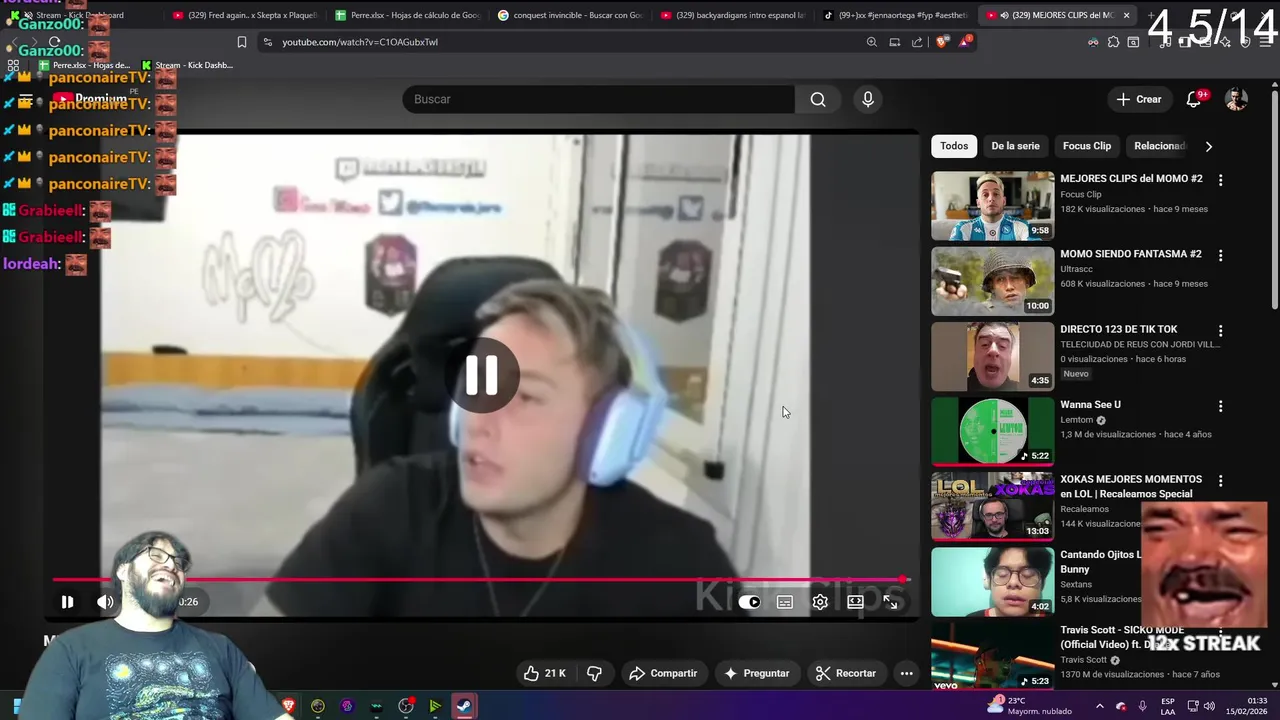Open MOMO SIENDO FANTASMA #2 video title

[x=1131, y=254]
